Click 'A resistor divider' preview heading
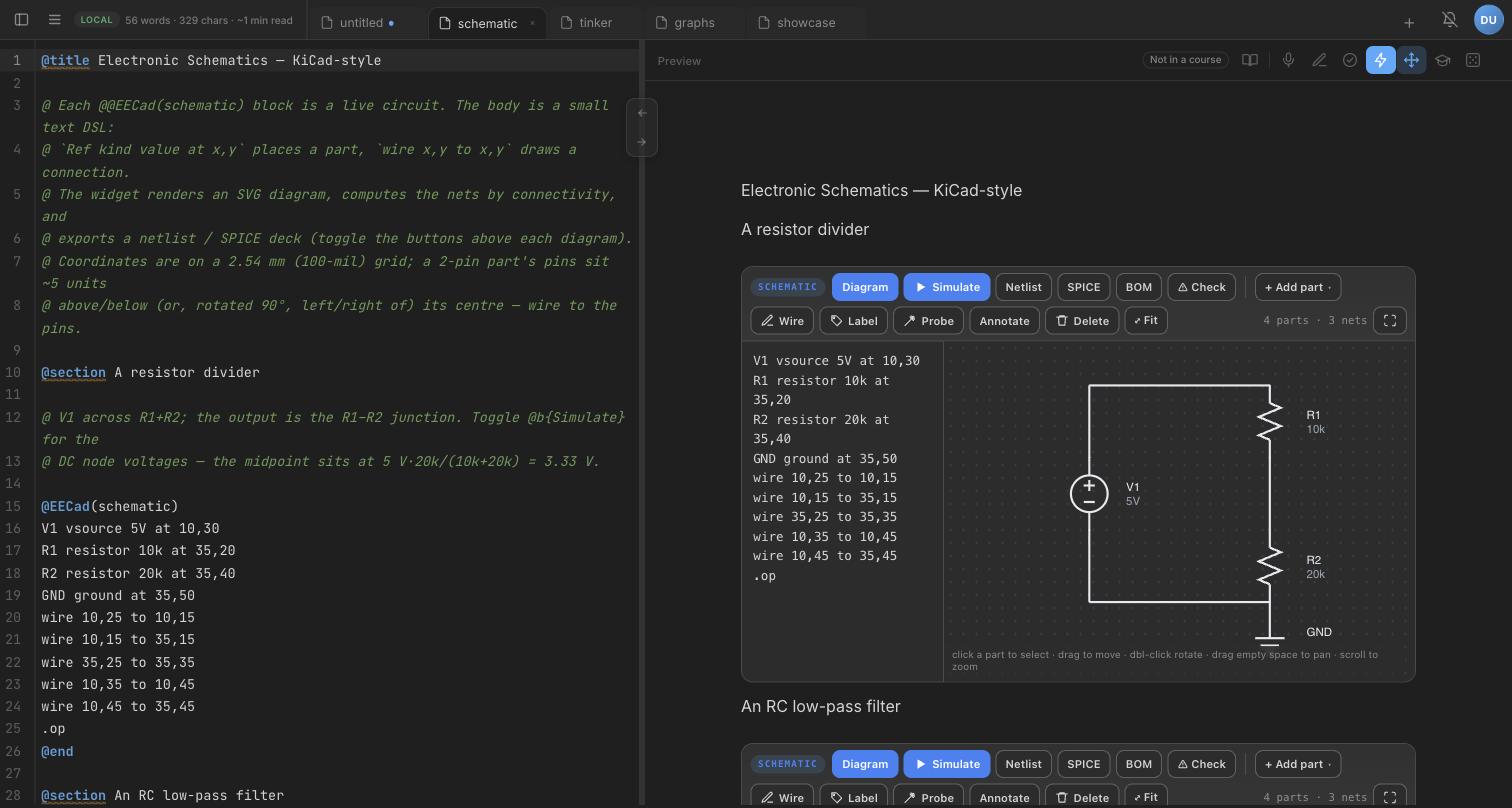The image size is (1512, 808). click(805, 229)
